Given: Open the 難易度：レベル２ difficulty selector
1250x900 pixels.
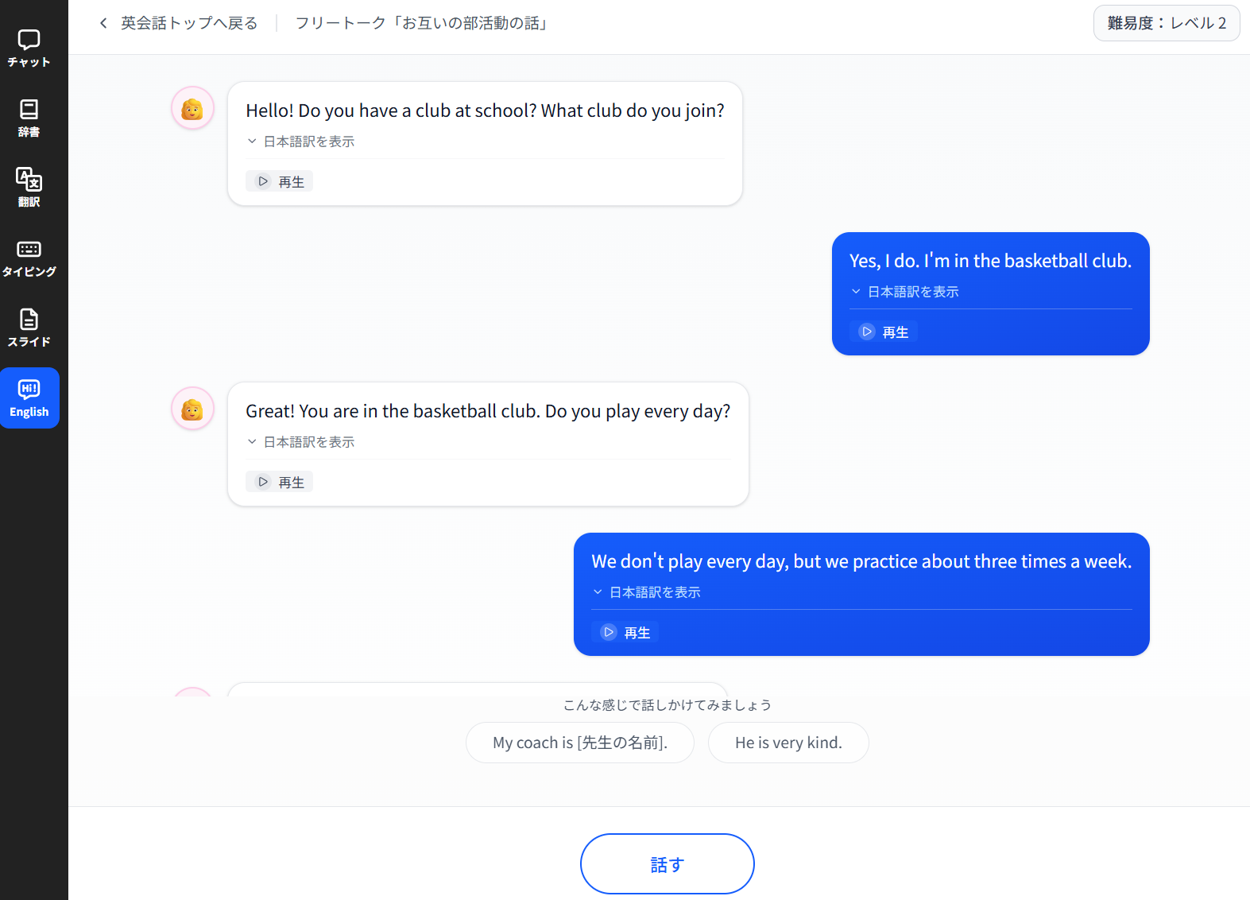Looking at the screenshot, I should click(1166, 22).
